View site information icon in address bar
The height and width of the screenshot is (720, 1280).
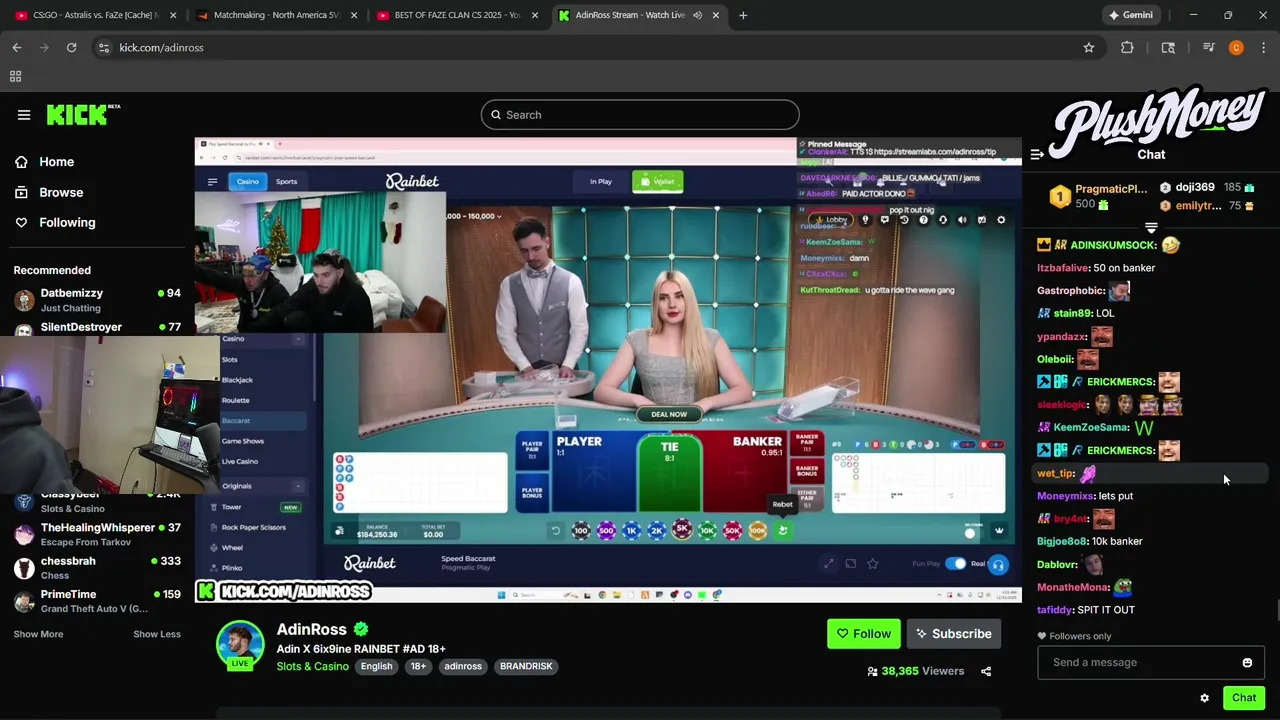pos(104,47)
